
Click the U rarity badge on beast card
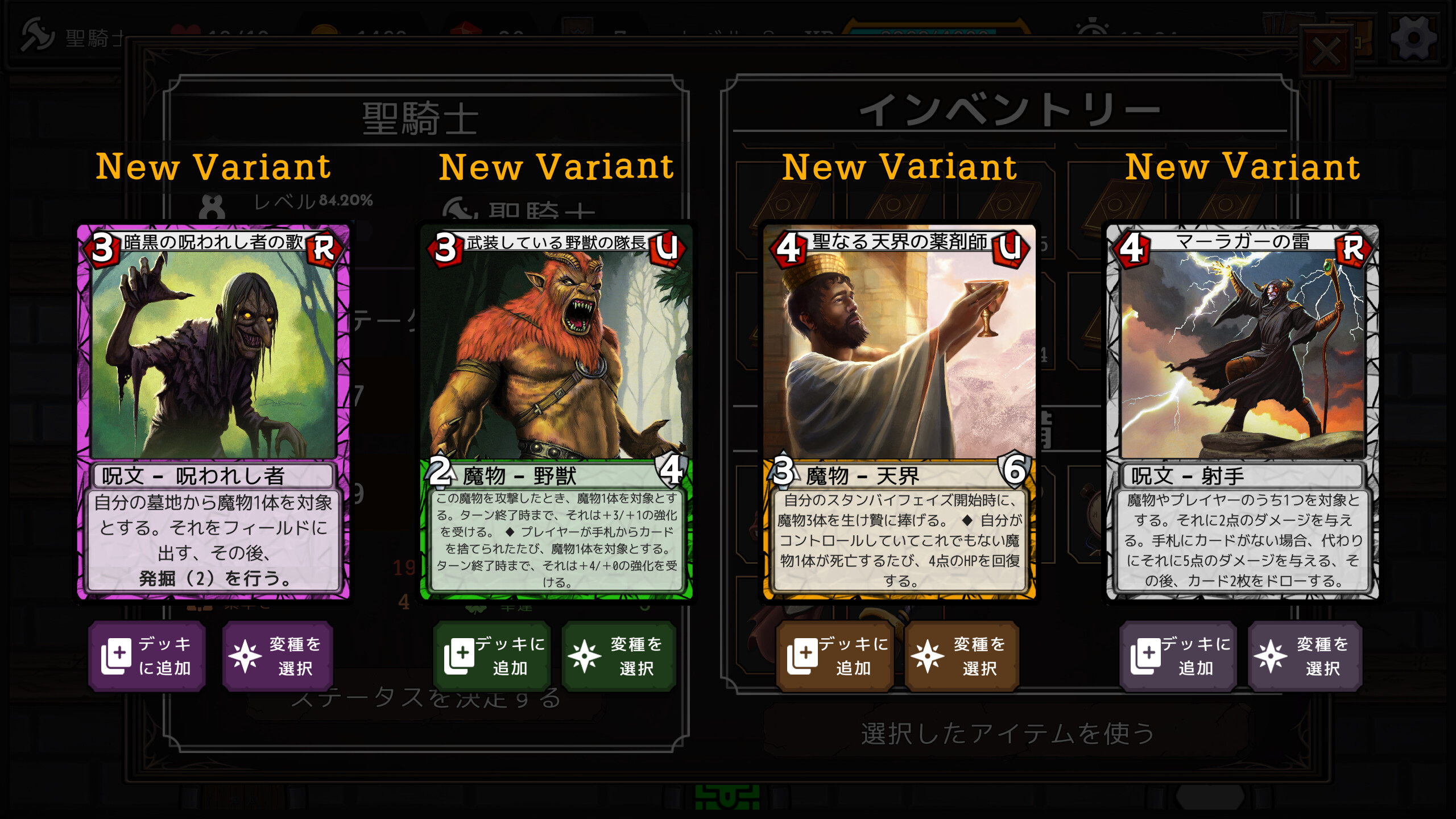click(x=667, y=248)
